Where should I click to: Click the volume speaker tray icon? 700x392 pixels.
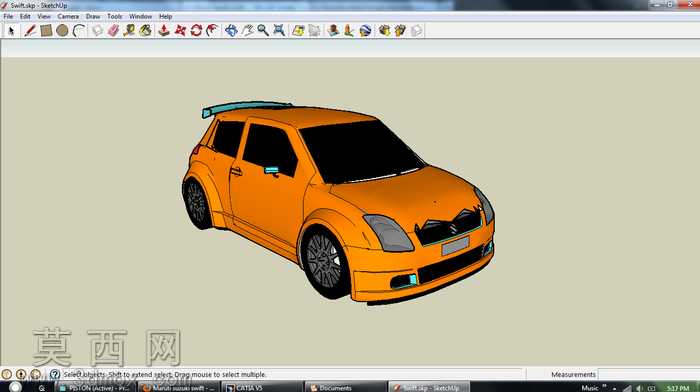coord(639,388)
